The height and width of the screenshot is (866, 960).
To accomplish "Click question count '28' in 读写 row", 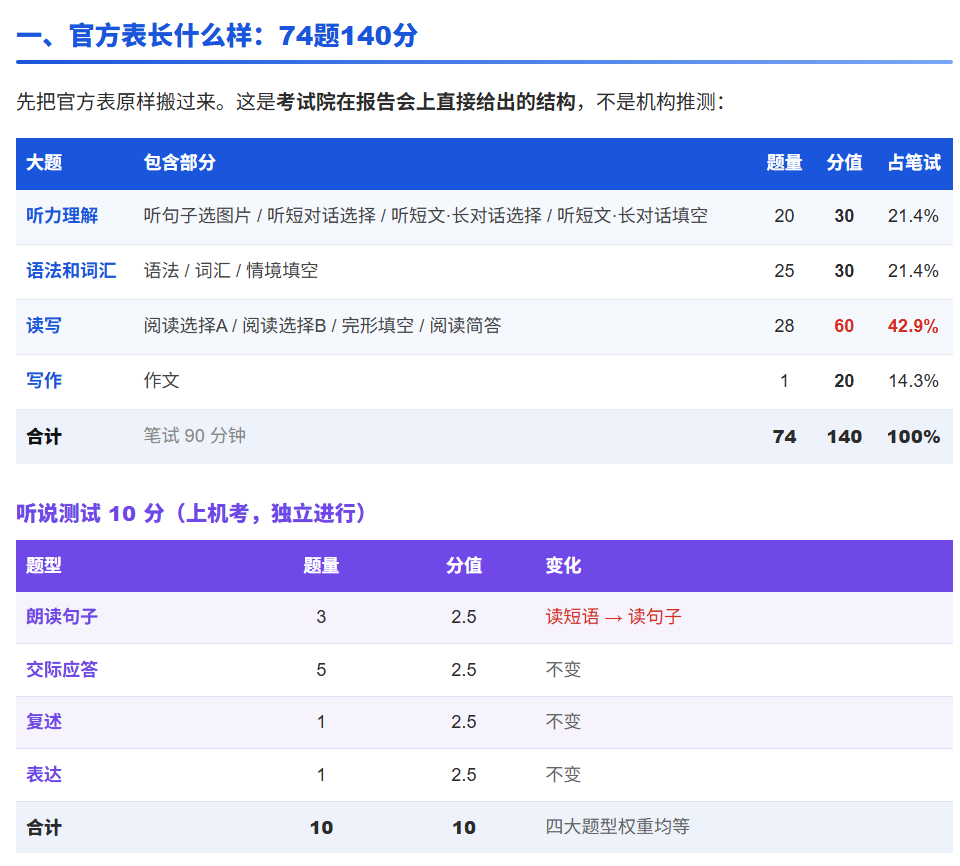I will tap(784, 326).
